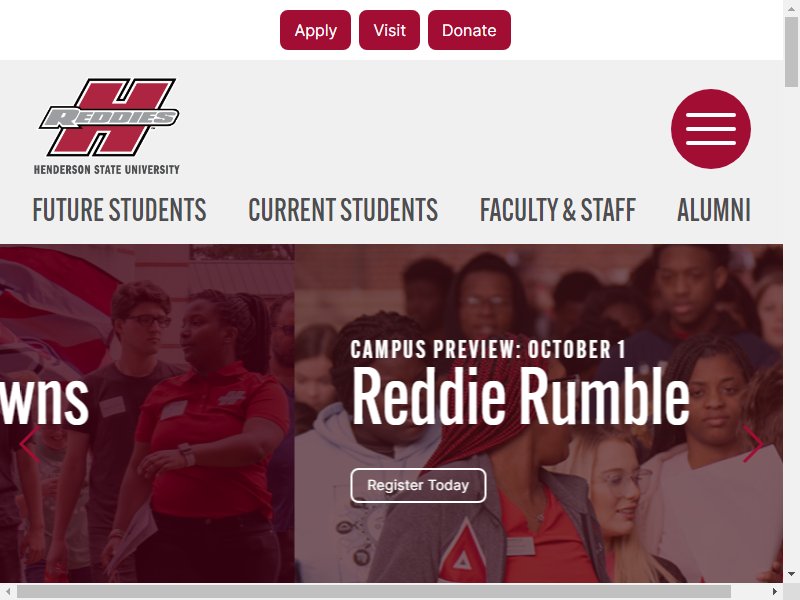800x600 pixels.
Task: Go to the previous slide arrow
Action: coord(29,445)
